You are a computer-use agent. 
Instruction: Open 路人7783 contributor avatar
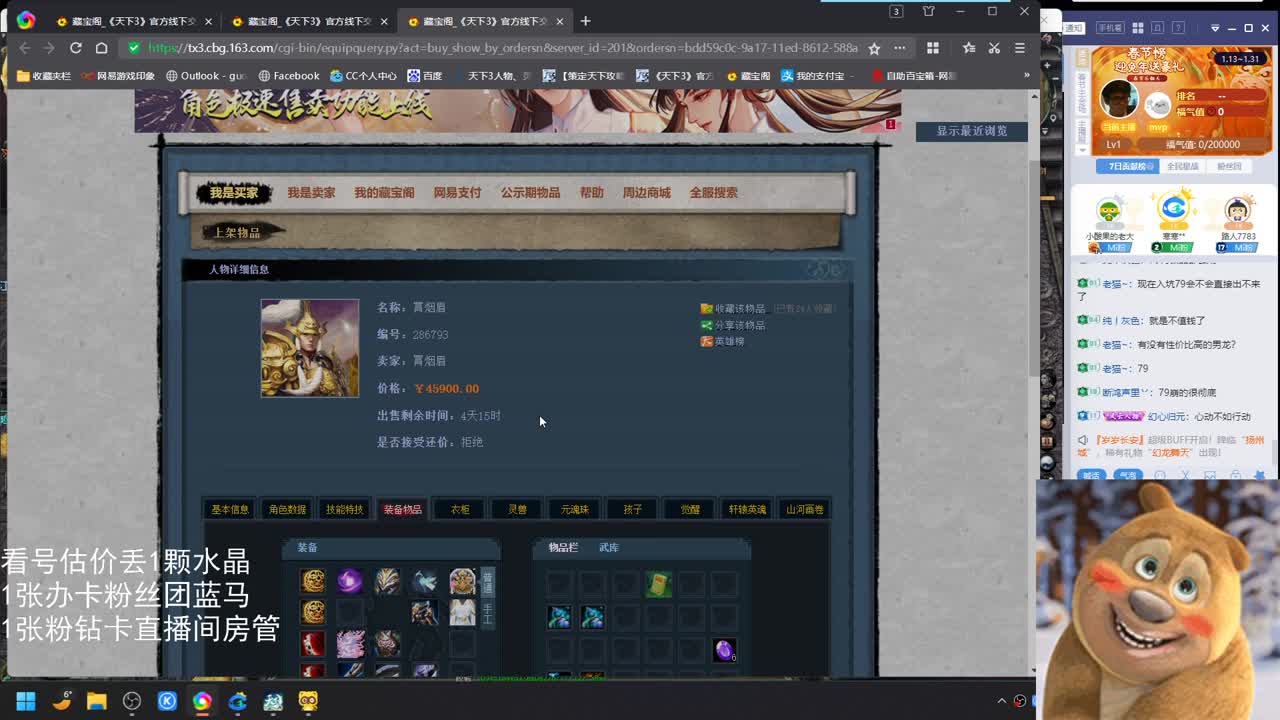1238,211
